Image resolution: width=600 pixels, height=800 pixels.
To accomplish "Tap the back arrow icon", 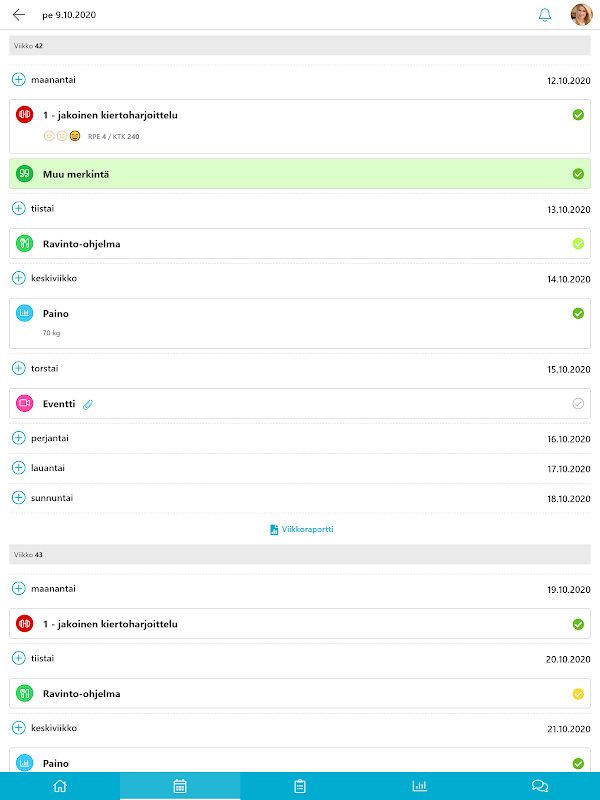I will tap(19, 15).
